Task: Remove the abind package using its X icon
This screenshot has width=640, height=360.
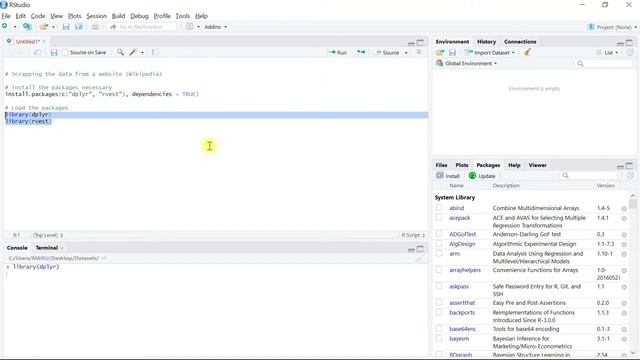Action: (x=624, y=209)
